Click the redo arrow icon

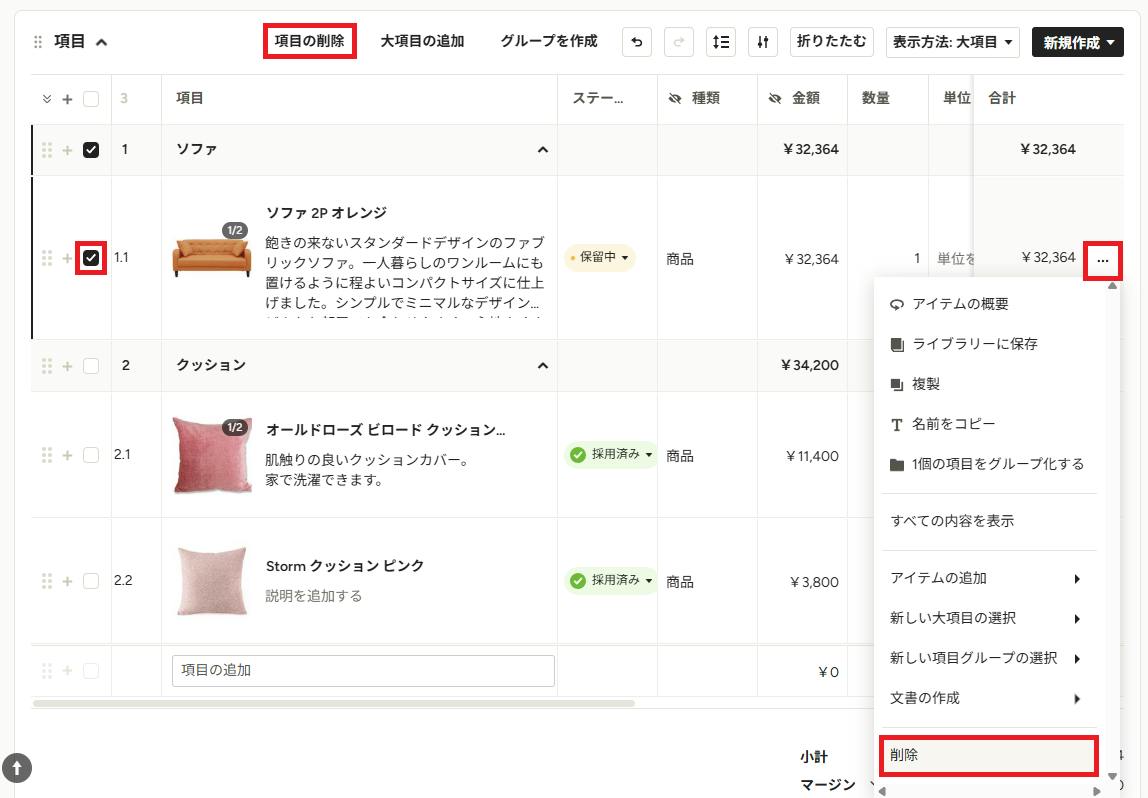[x=679, y=42]
